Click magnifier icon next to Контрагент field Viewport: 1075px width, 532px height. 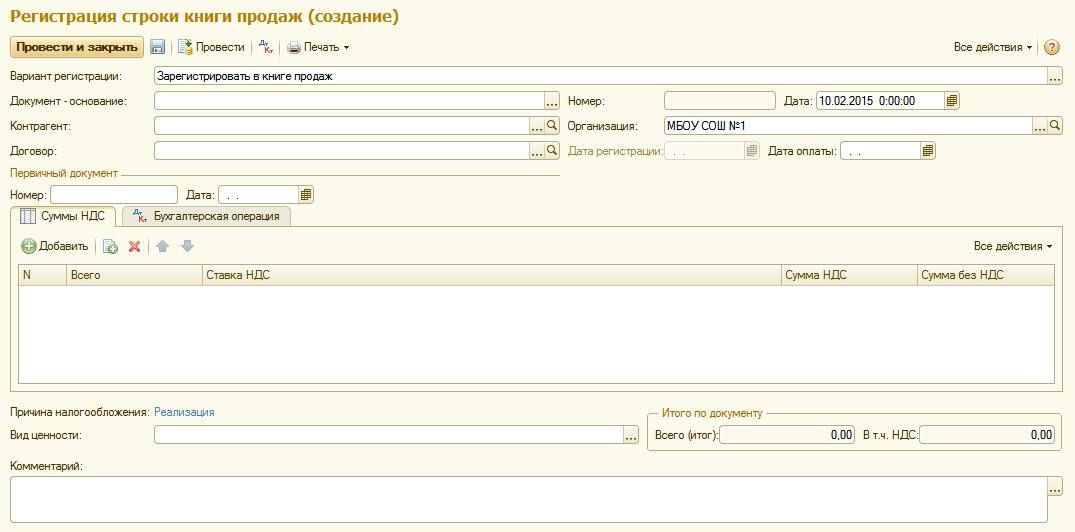tap(553, 125)
